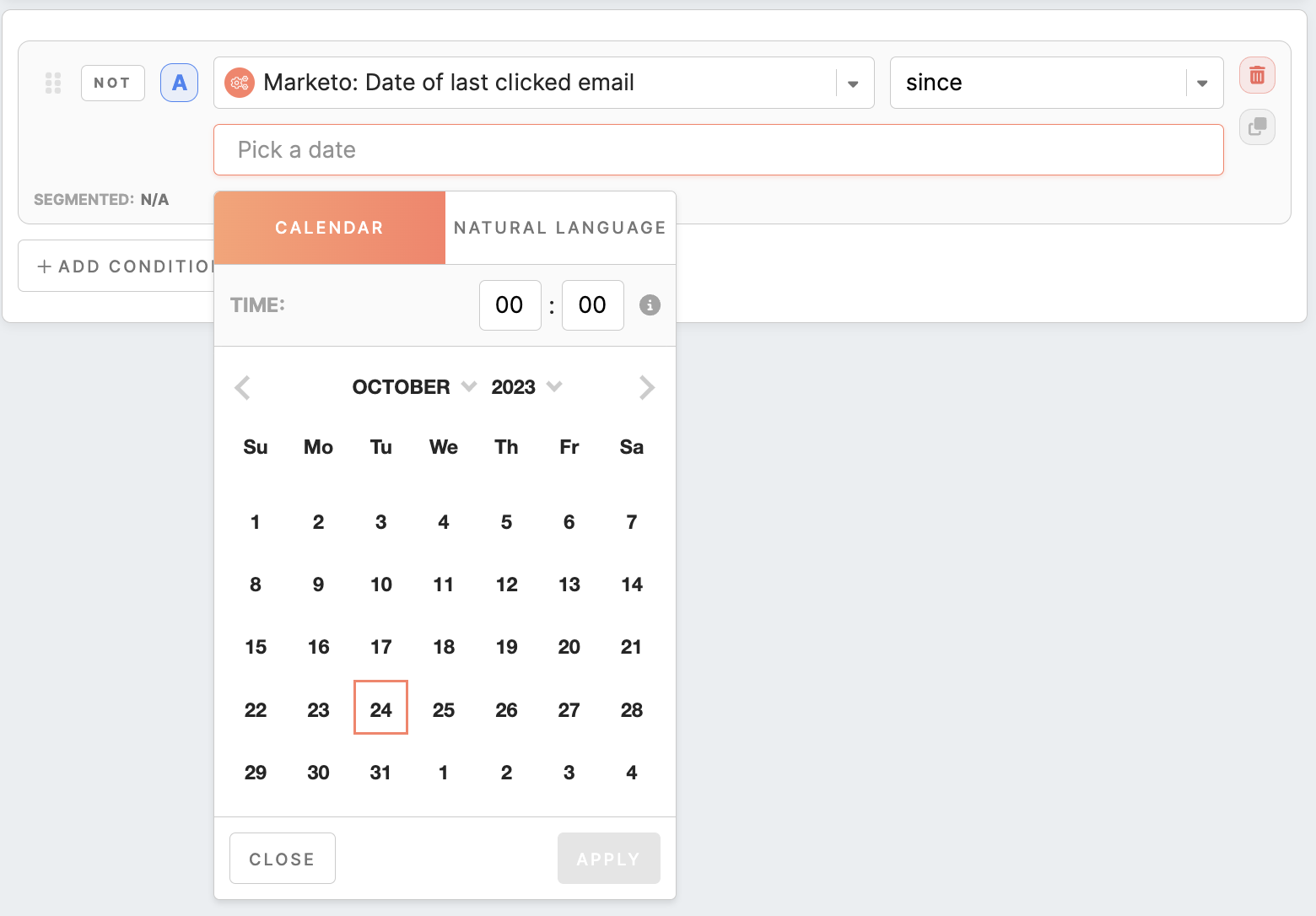The height and width of the screenshot is (916, 1316).
Task: Click the SEGMENTED: N/A label
Action: 101,200
